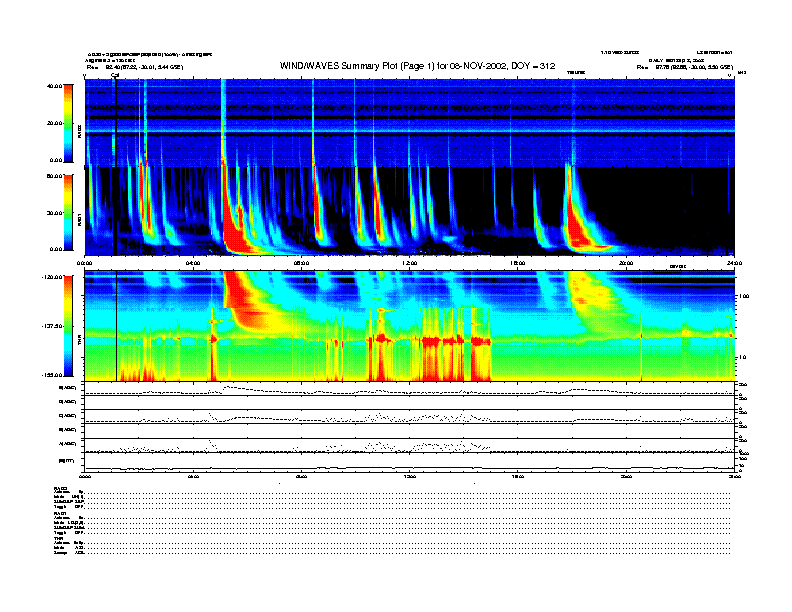Click the 20.00 label on RAD2 color scale
This screenshot has width=792, height=612.
pos(55,123)
